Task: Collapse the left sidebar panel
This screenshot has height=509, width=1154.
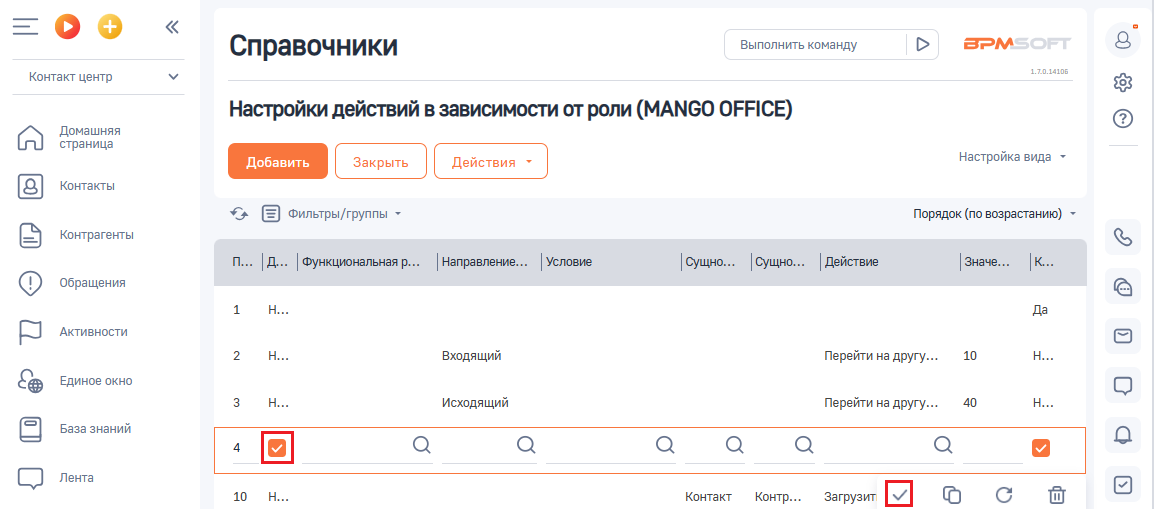Action: point(171,27)
